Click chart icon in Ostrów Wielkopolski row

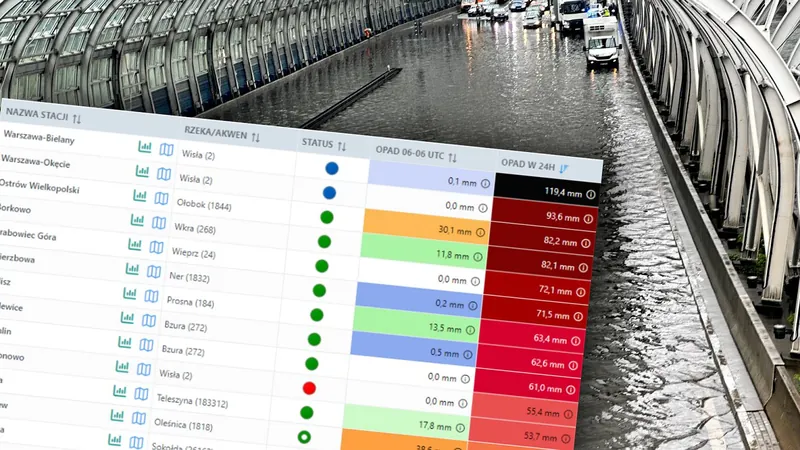point(139,198)
